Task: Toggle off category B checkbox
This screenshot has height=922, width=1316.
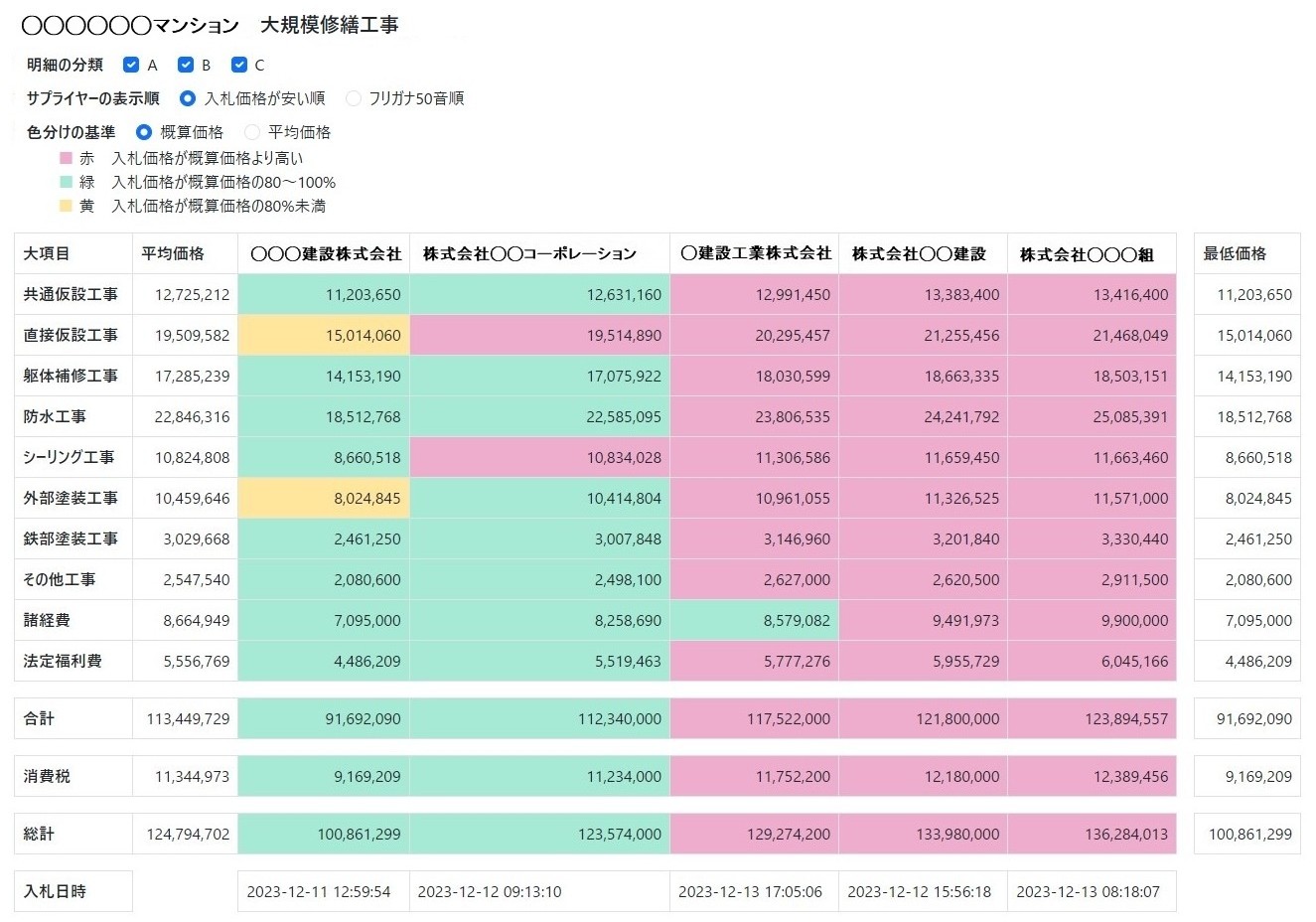Action: 186,65
